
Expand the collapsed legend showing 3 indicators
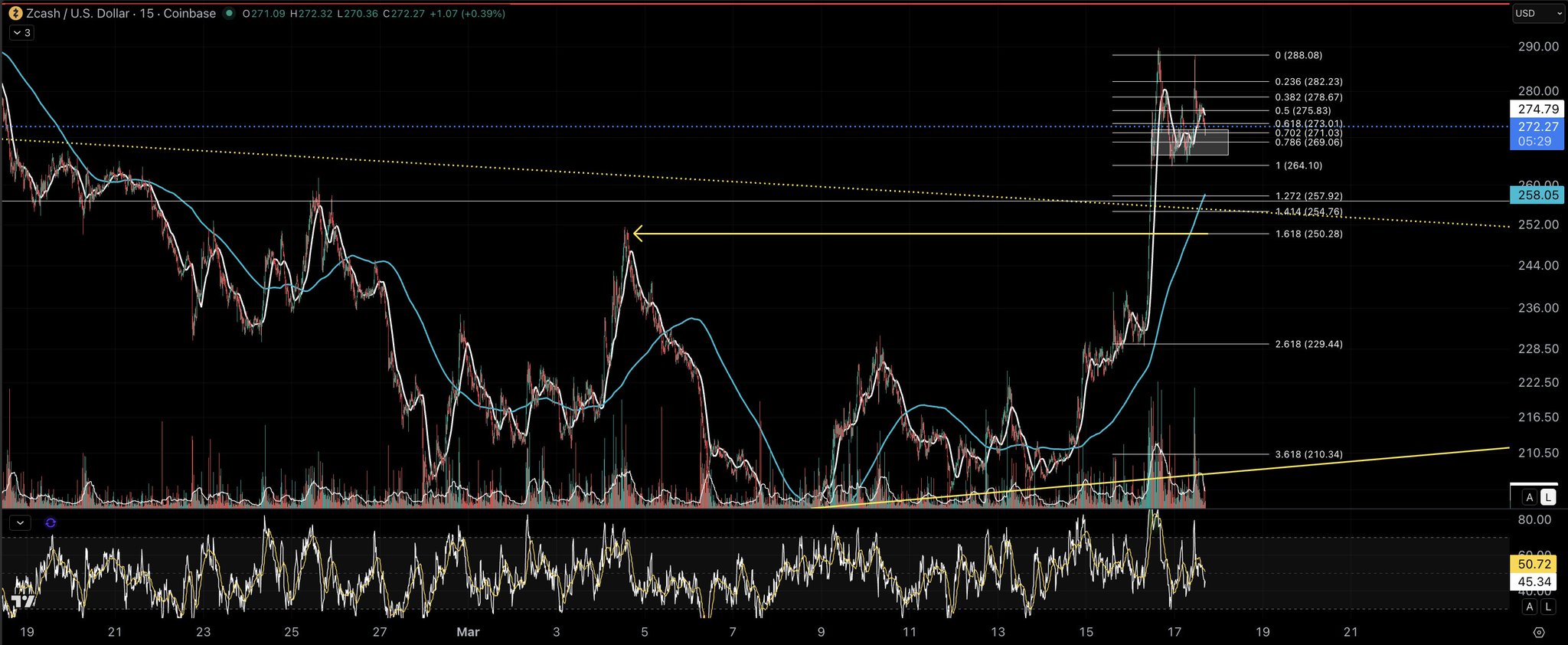21,33
